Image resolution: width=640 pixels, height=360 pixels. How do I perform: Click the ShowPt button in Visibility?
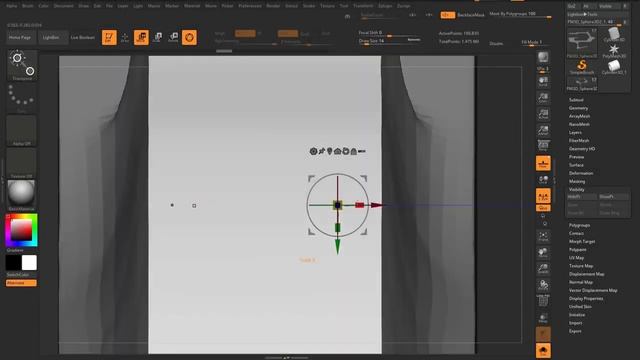coord(613,197)
